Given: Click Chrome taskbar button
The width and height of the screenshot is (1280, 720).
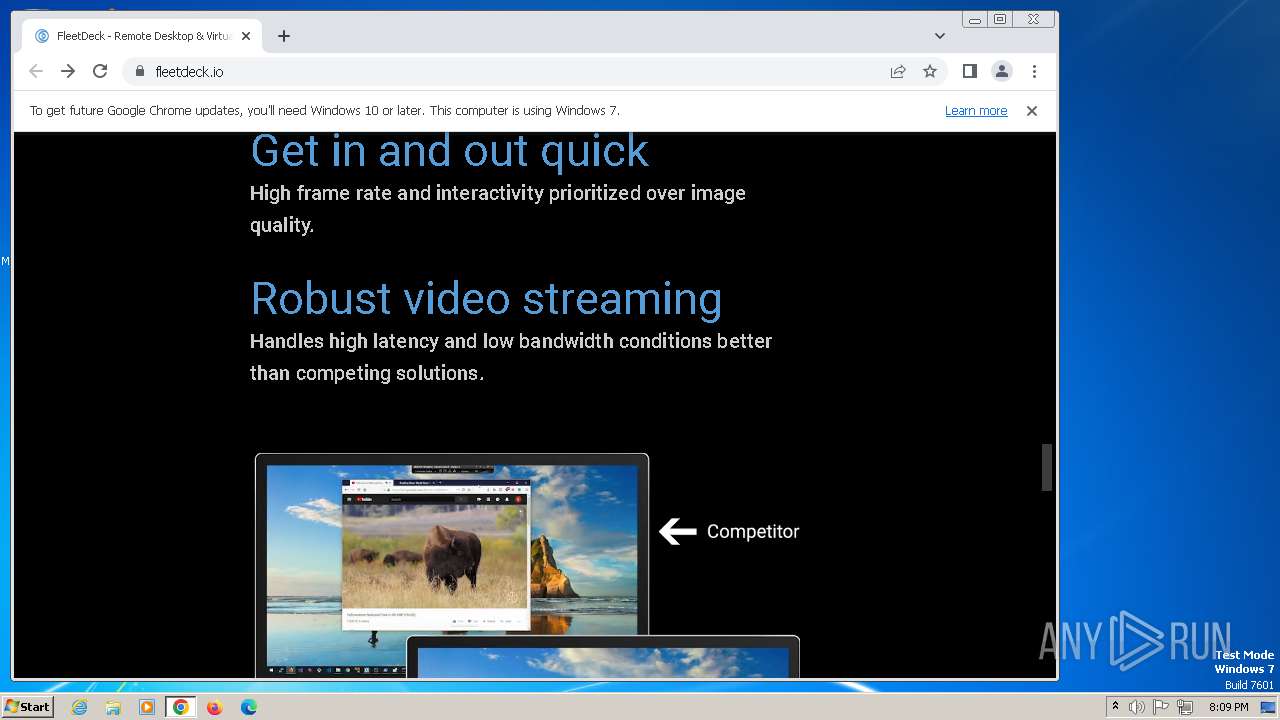Looking at the screenshot, I should pyautogui.click(x=180, y=707).
